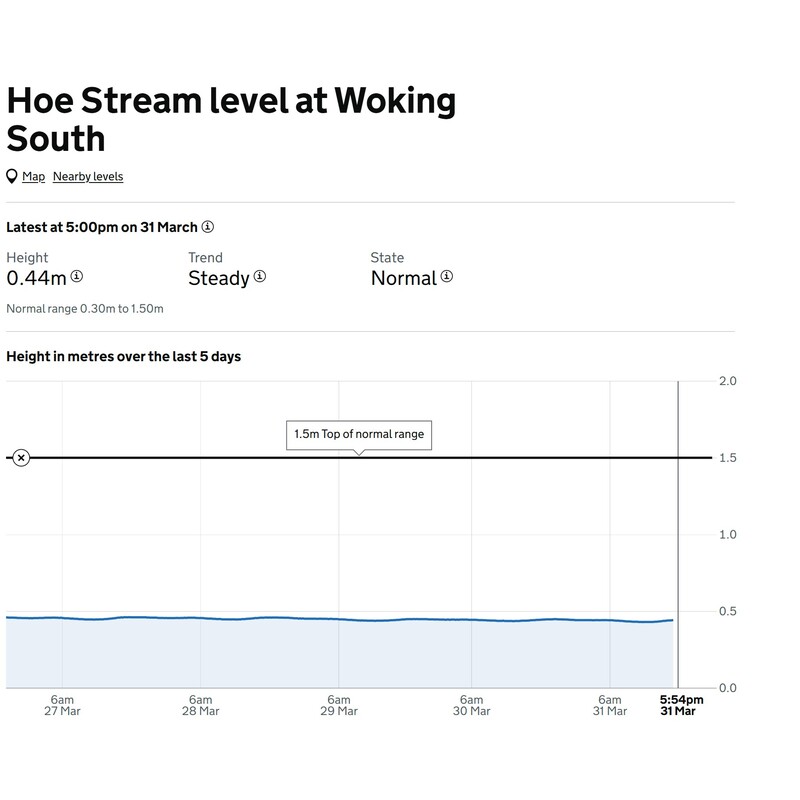Click info icon next to Steady trend
800x800 pixels.
click(260, 277)
